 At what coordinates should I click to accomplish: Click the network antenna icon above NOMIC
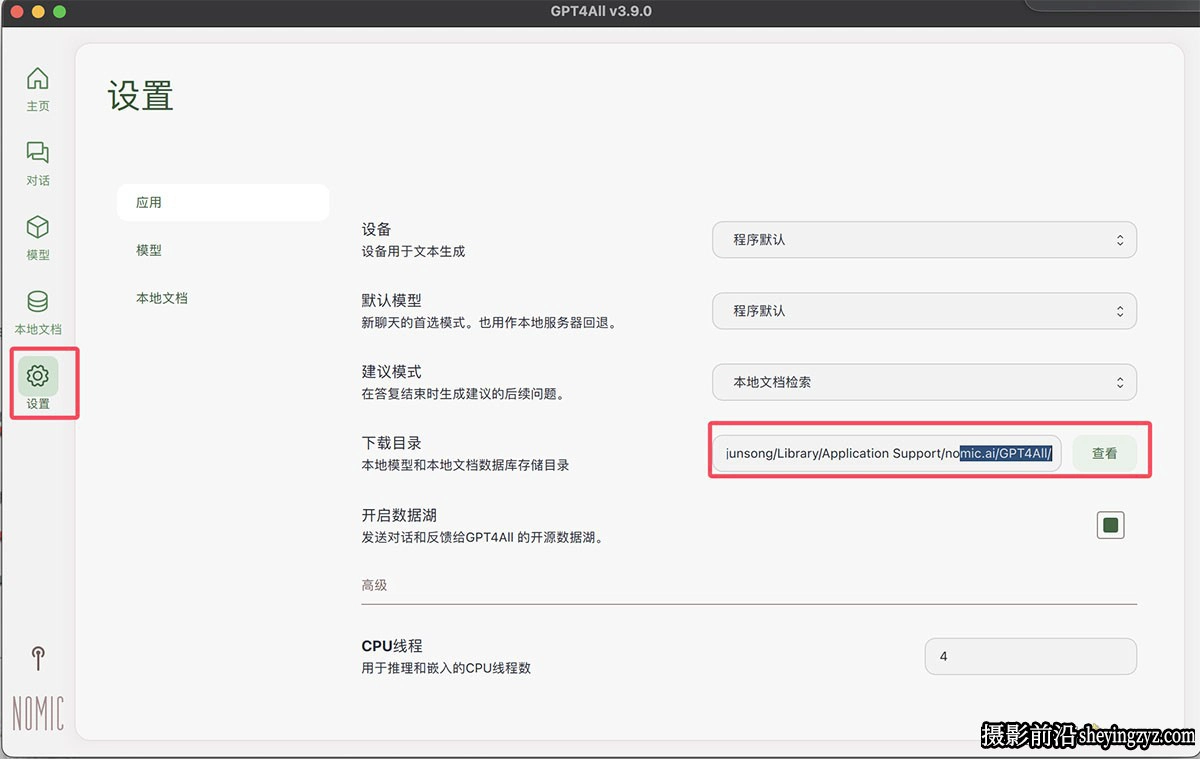click(x=38, y=658)
